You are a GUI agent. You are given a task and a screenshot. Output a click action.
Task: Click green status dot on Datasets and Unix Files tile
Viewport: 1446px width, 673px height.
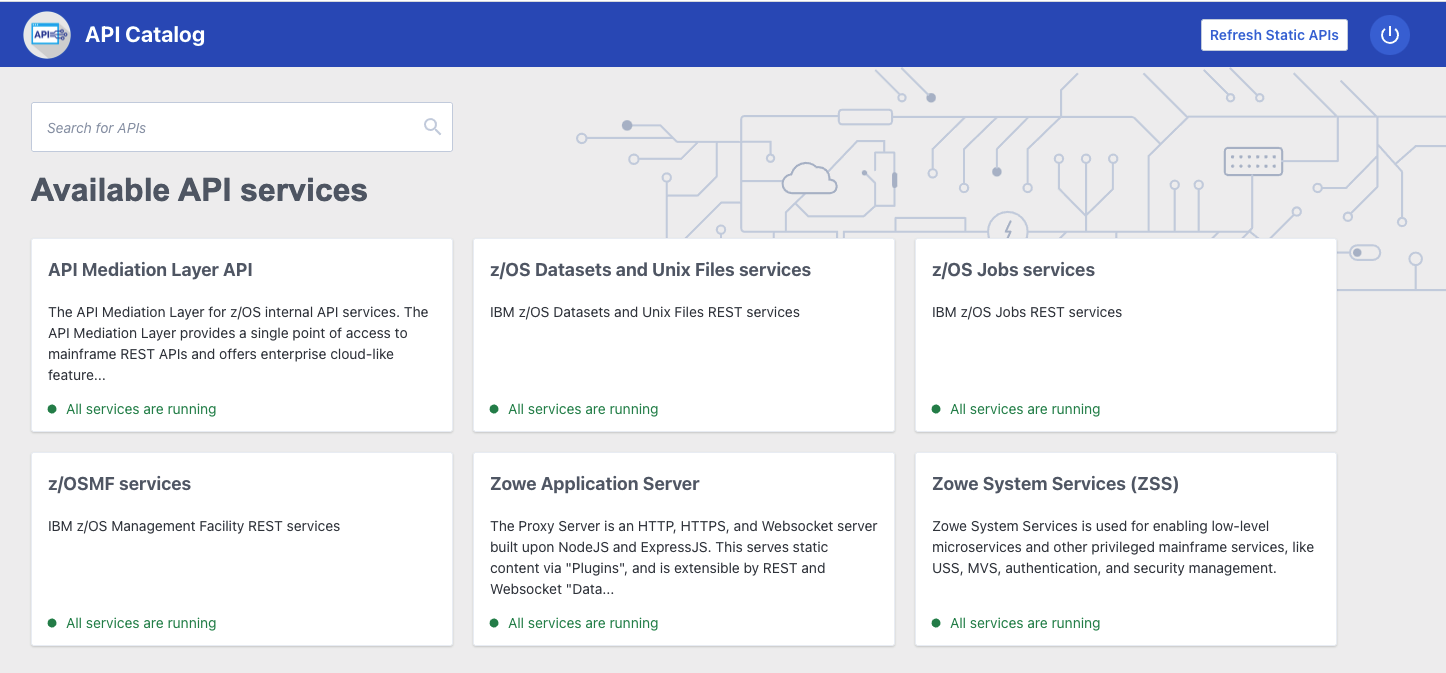(494, 409)
